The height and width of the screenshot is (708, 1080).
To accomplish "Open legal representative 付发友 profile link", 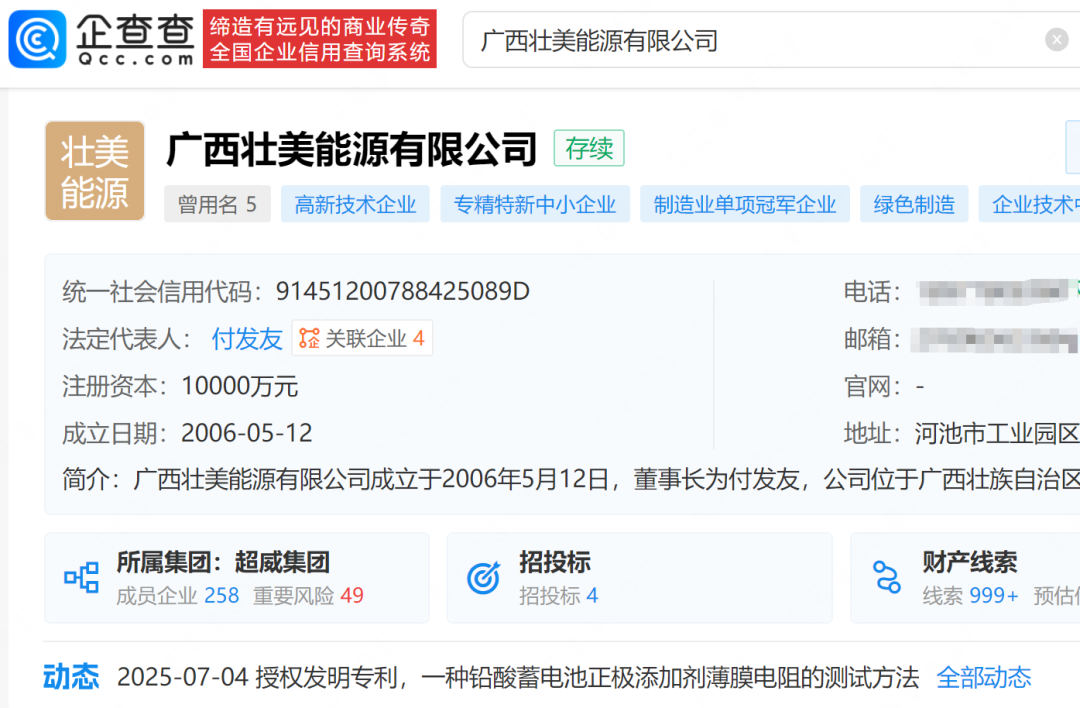I will 247,339.
